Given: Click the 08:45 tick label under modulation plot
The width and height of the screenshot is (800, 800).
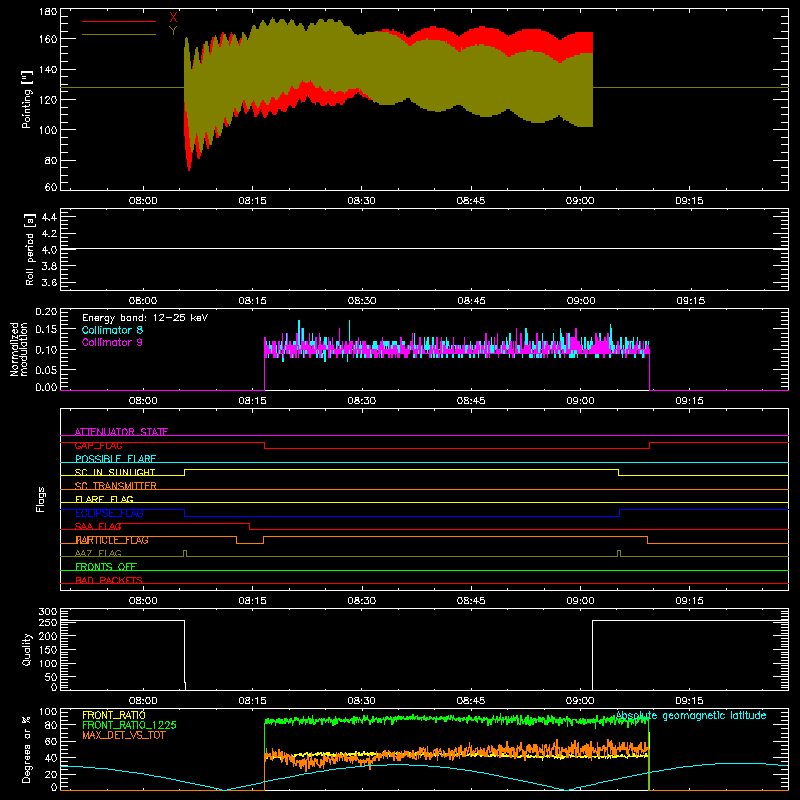Looking at the screenshot, I should click(x=471, y=401).
